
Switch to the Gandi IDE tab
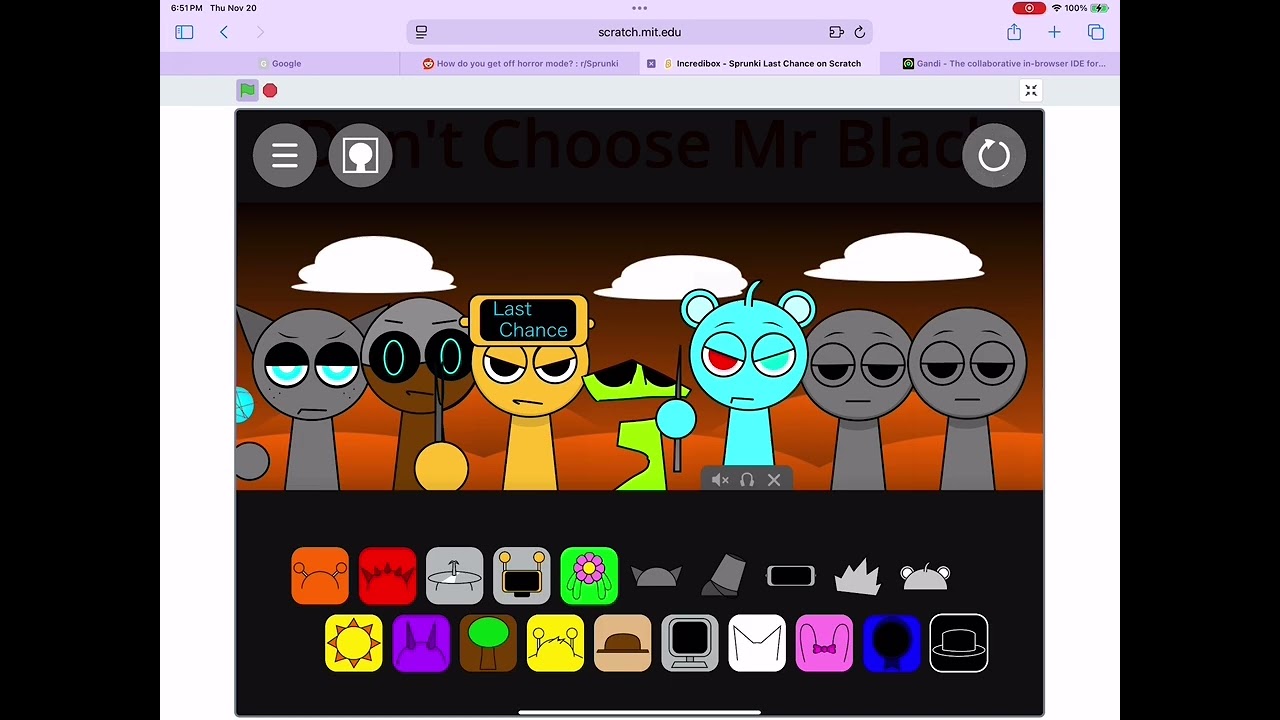(1000, 63)
